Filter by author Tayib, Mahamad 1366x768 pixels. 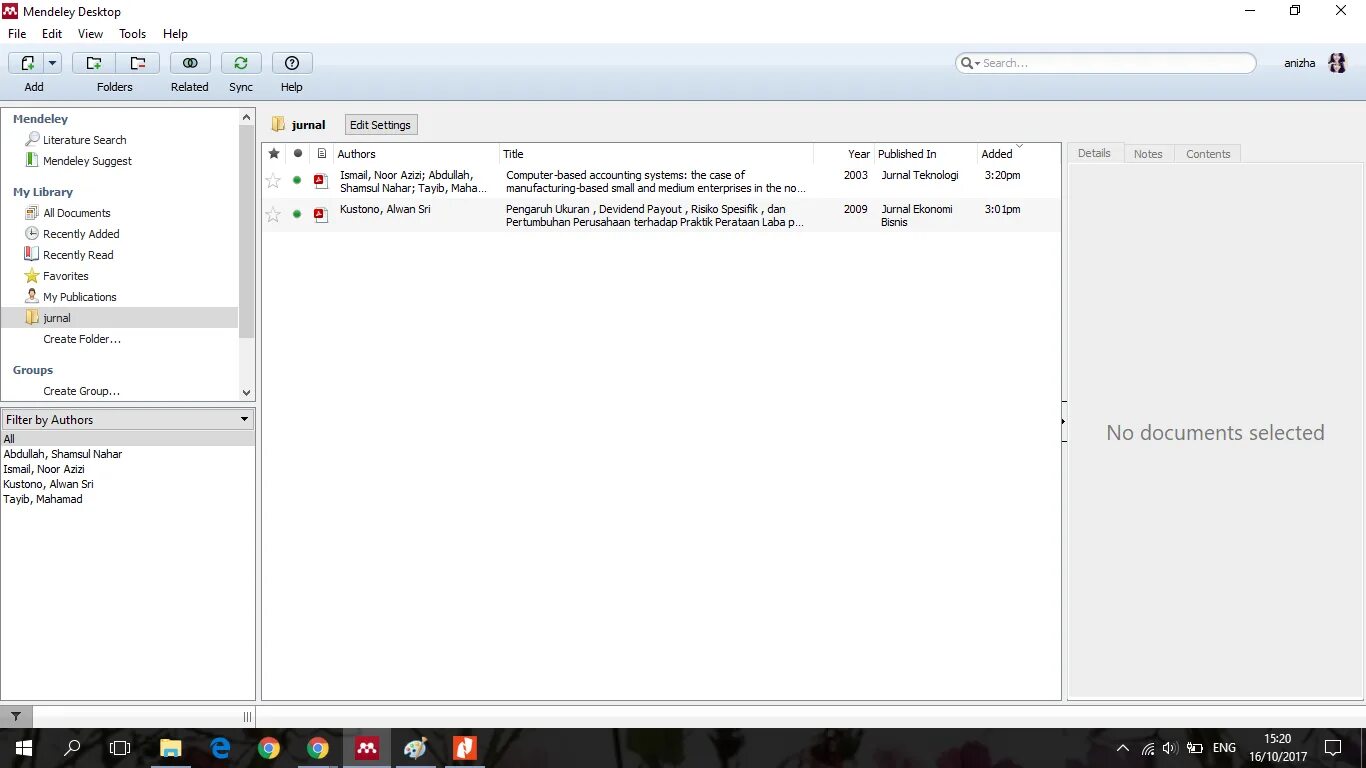[x=43, y=499]
